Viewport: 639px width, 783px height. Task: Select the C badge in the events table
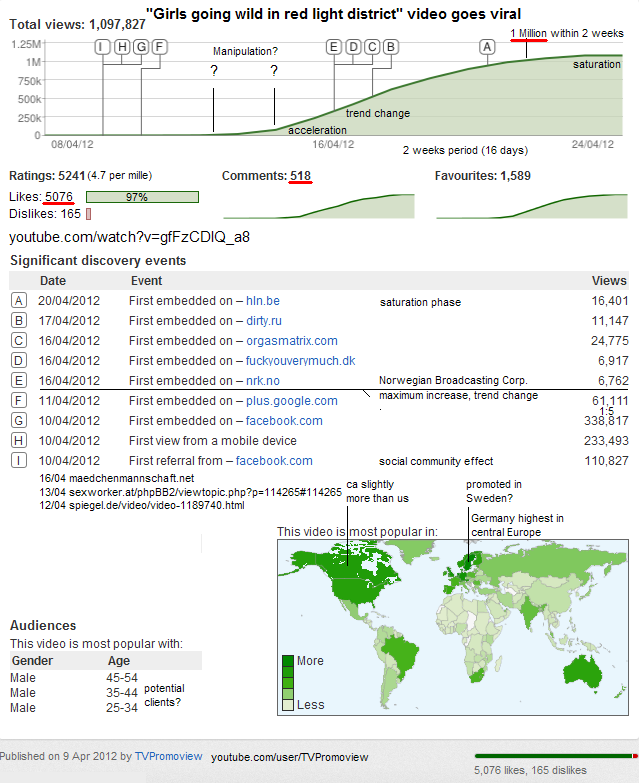18,341
